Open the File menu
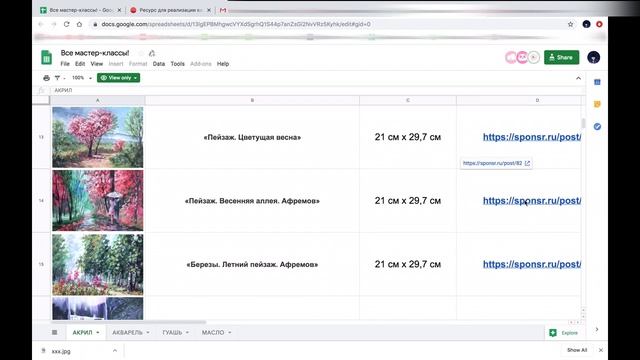The width and height of the screenshot is (640, 360). coord(65,64)
